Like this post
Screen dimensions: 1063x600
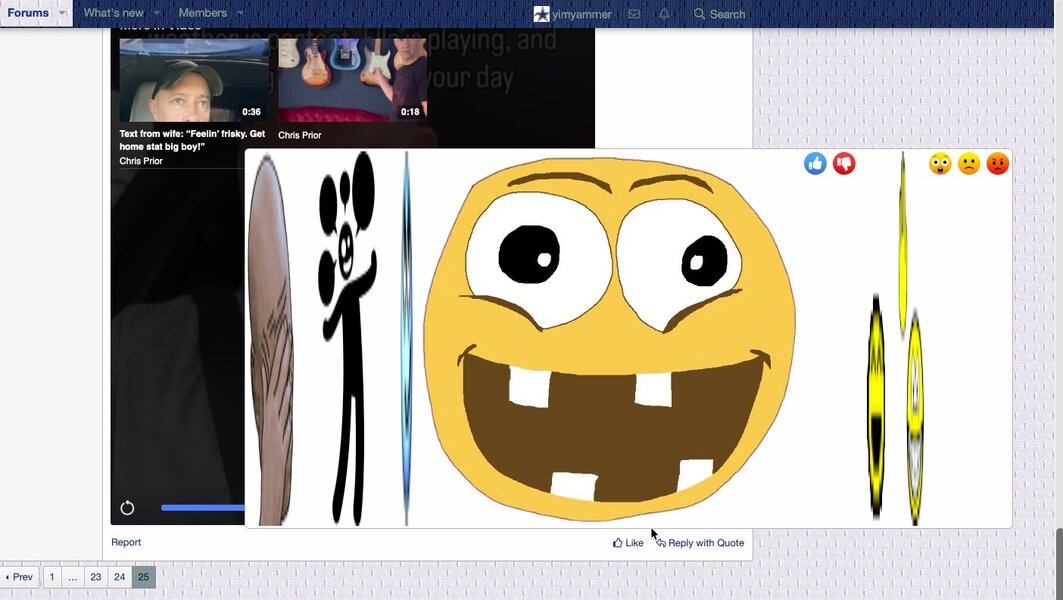click(628, 543)
